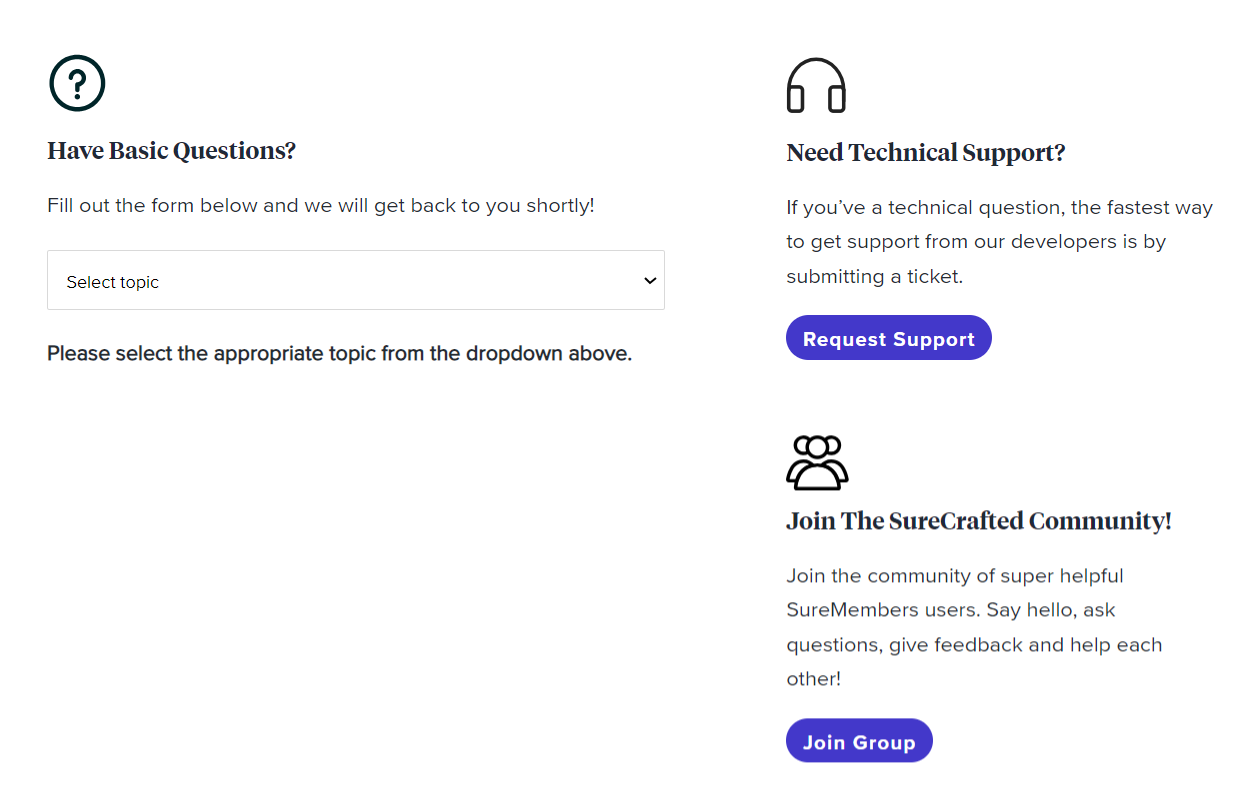Screen dimensions: 1241x801
Task: Click the headphones support icon
Action: [x=816, y=86]
